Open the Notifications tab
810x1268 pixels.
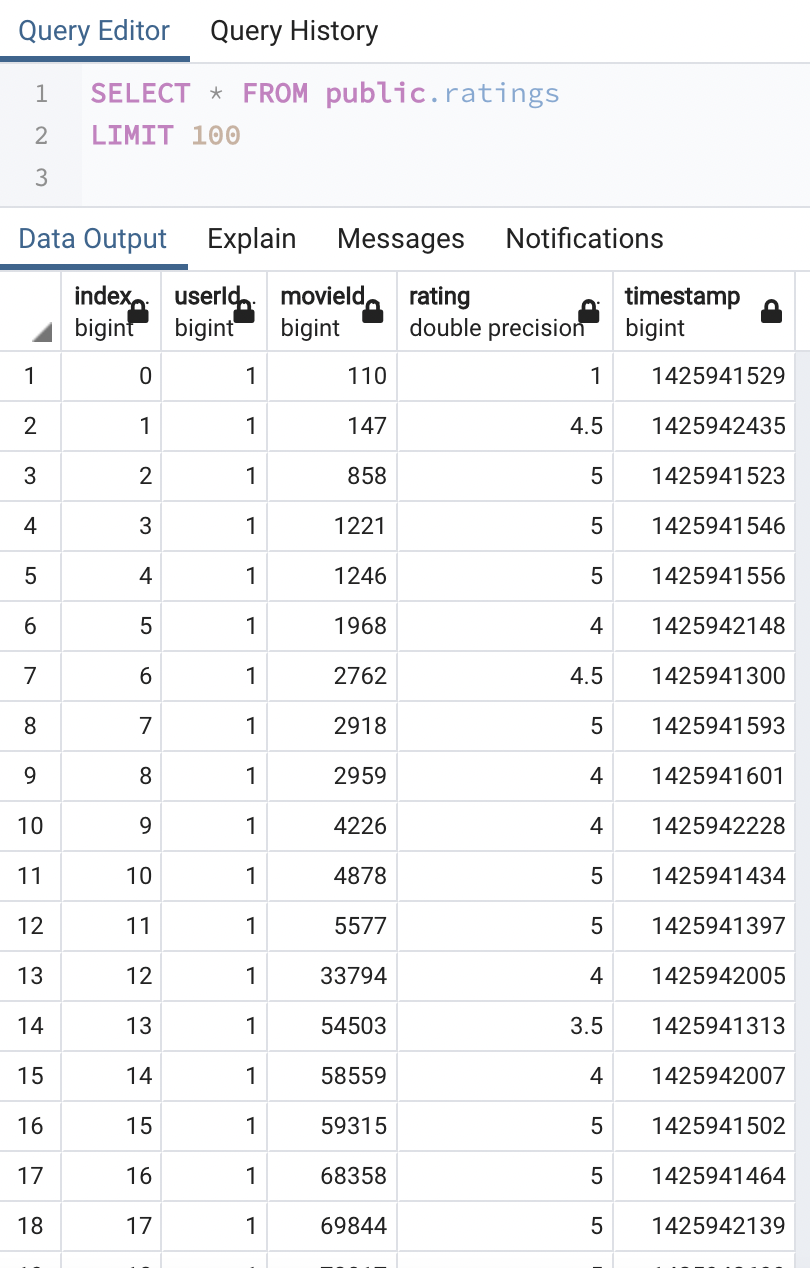(584, 239)
